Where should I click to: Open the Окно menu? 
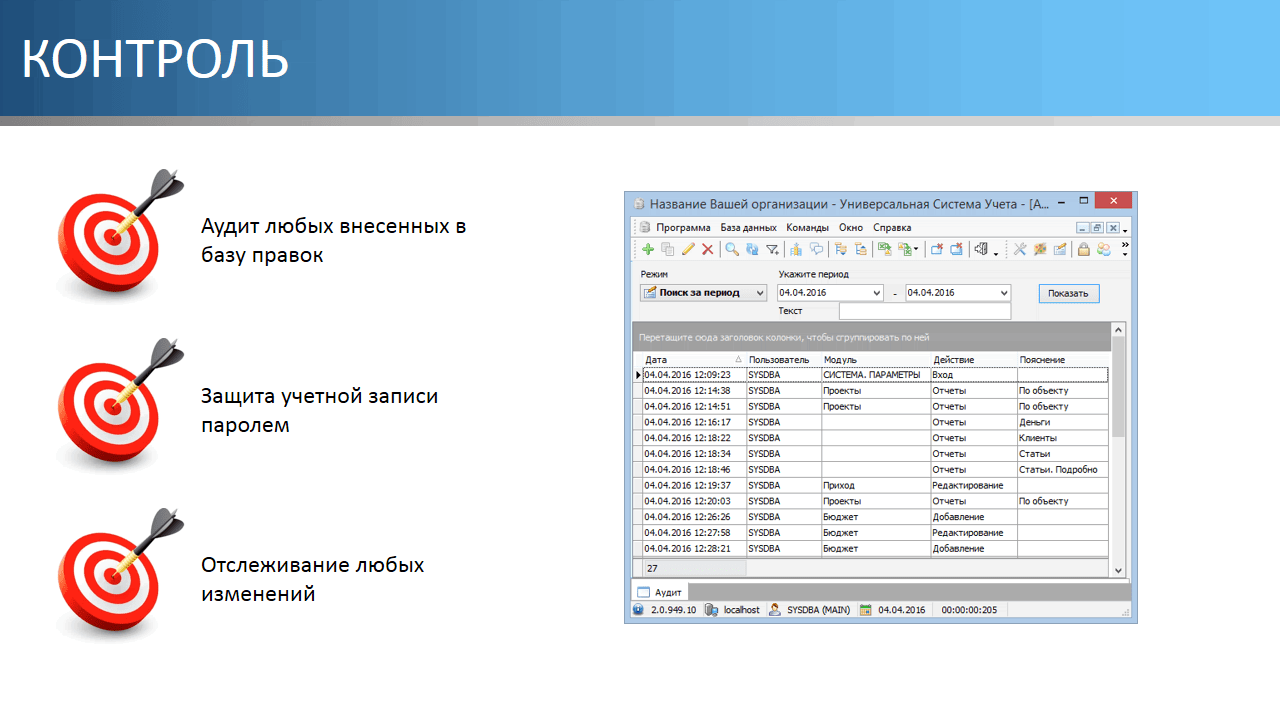851,227
